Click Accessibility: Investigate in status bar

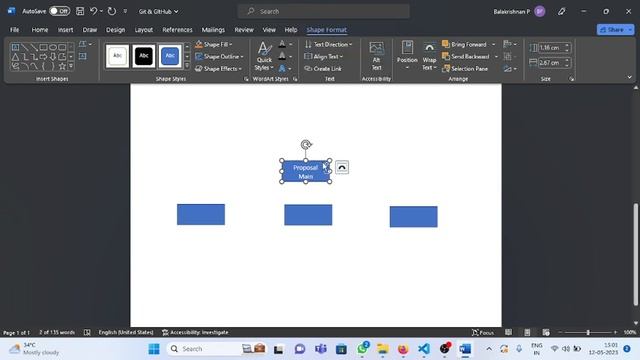195,332
